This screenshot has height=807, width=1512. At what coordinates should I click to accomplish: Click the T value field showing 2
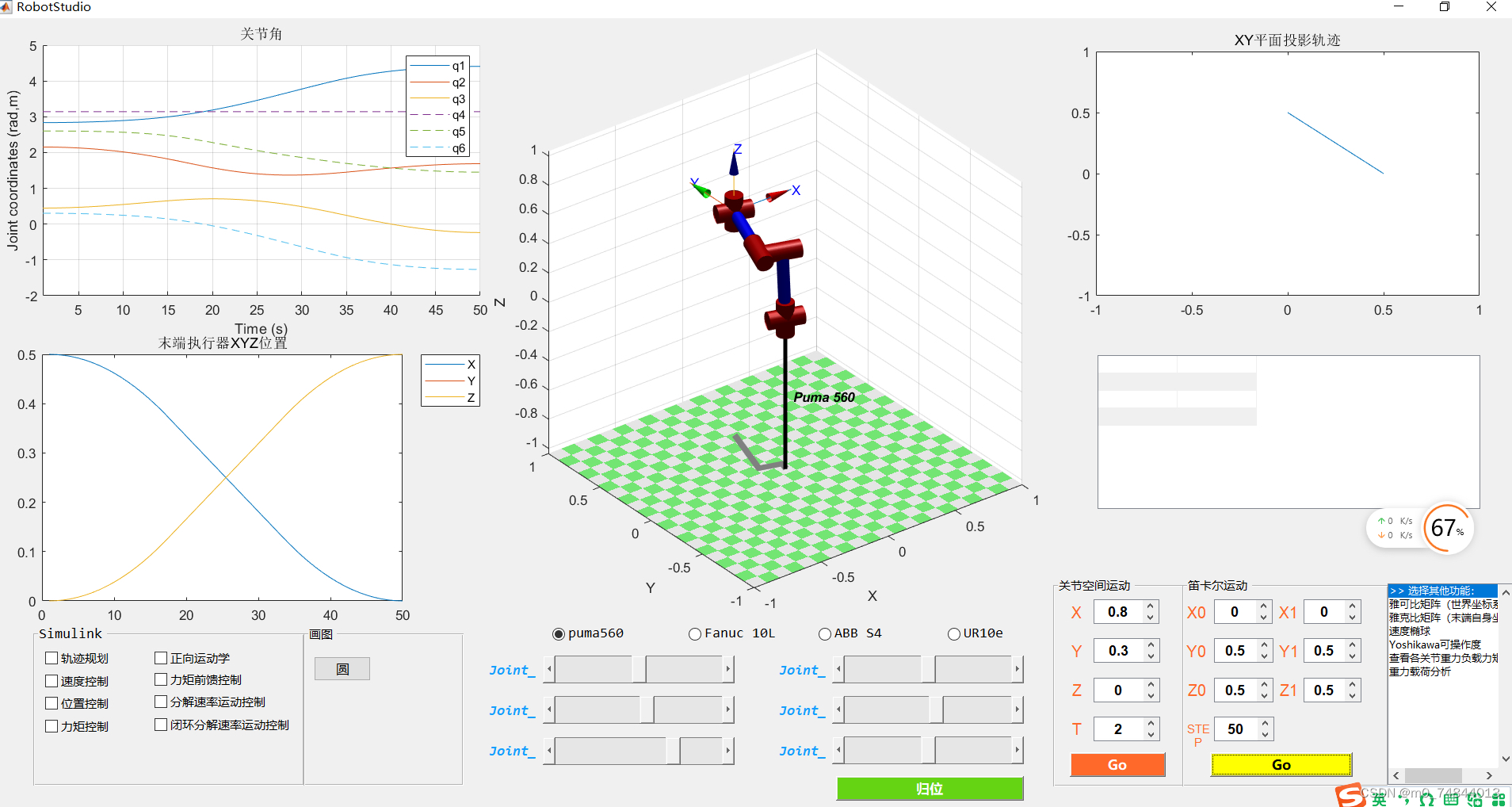coord(1119,729)
